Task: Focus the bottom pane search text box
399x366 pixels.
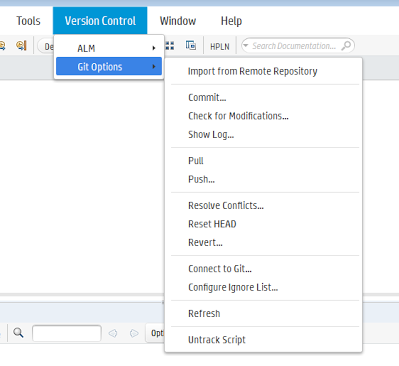Action: [67, 333]
